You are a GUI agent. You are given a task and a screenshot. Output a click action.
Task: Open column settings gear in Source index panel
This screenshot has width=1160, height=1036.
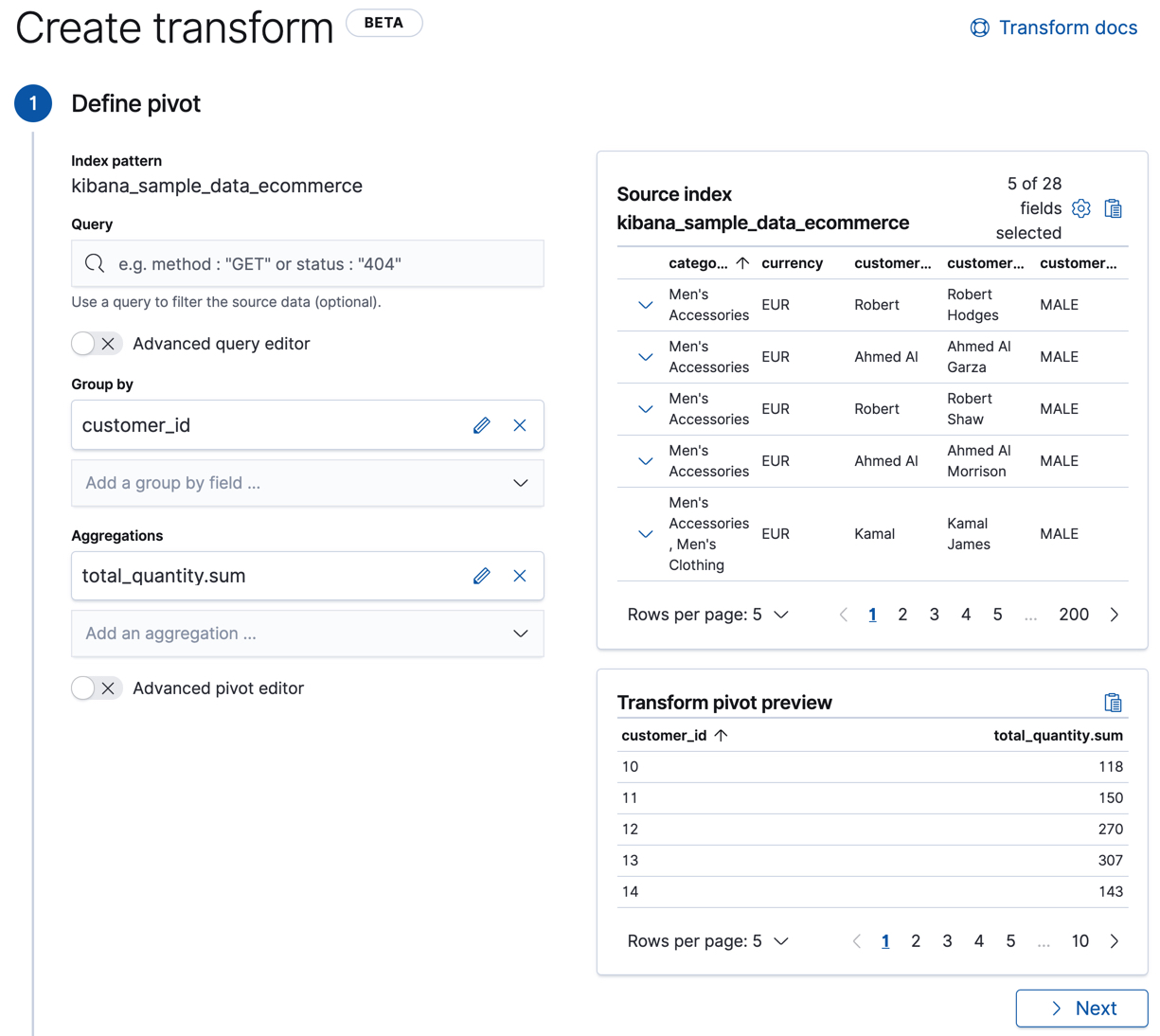[x=1080, y=207]
